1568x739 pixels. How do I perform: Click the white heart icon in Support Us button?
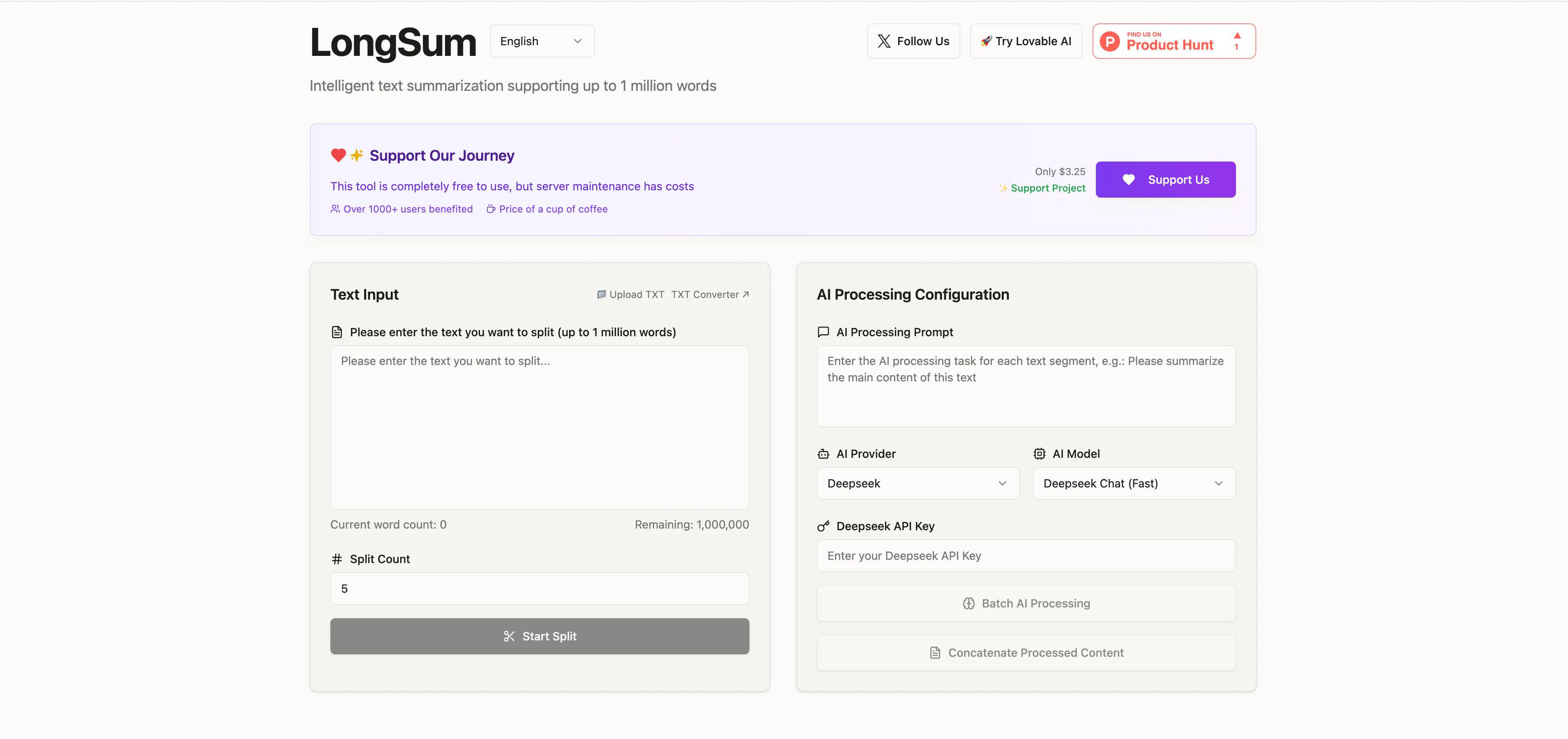click(1128, 180)
